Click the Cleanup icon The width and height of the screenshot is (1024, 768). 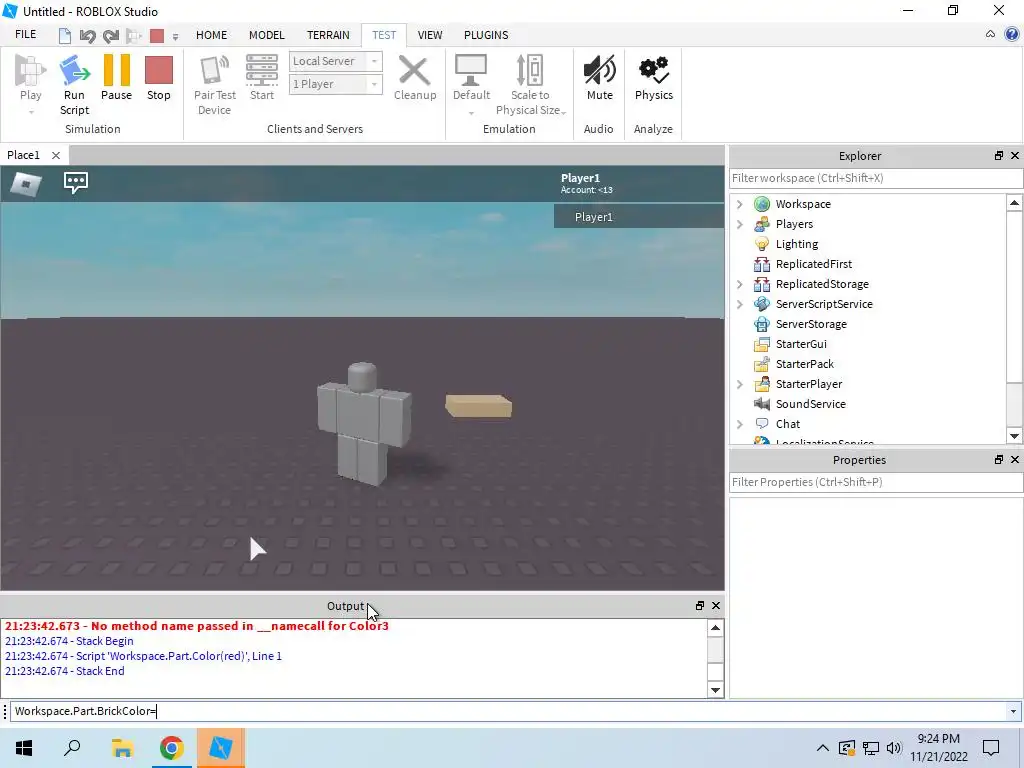tap(415, 71)
